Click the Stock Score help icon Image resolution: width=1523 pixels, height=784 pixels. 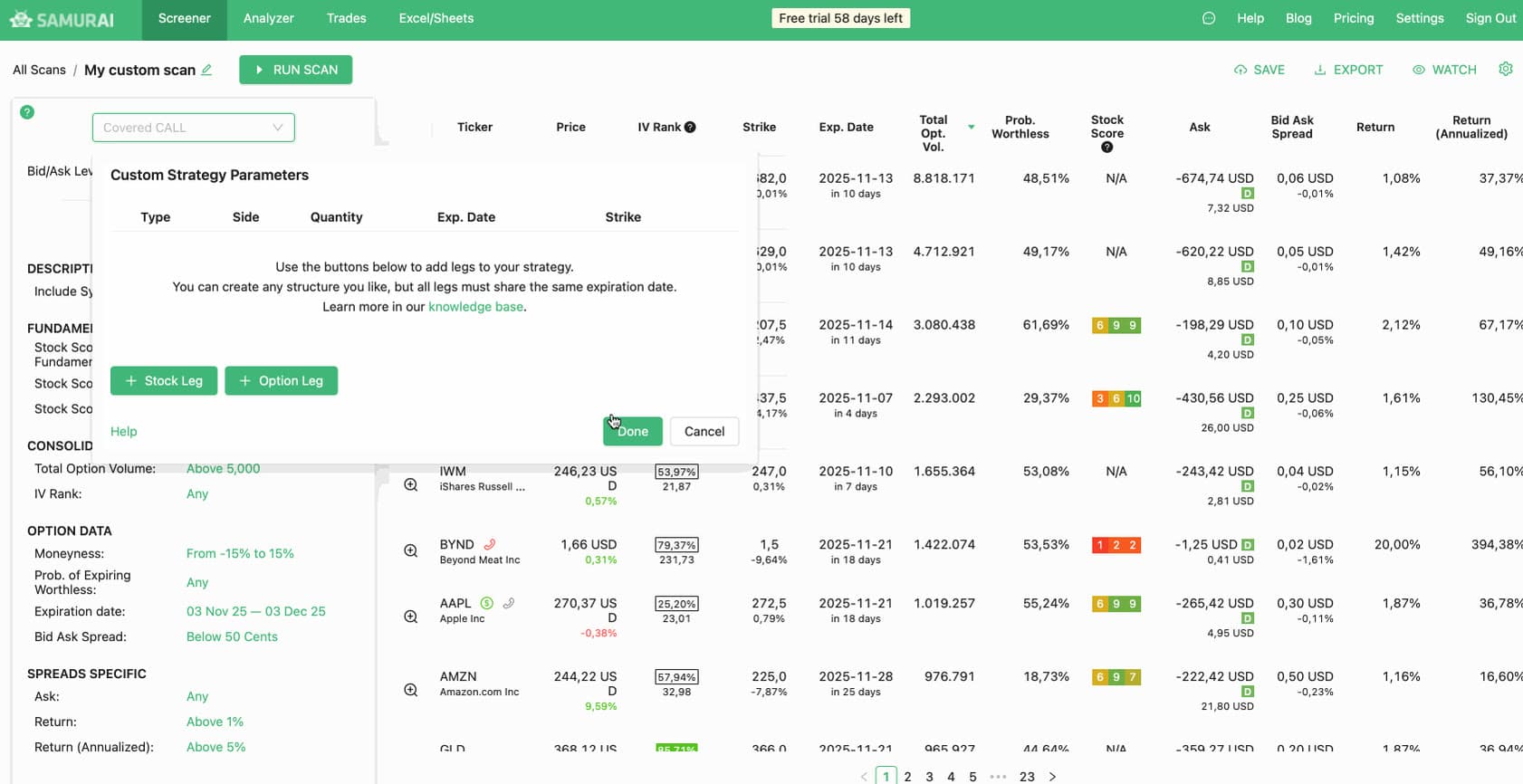[1106, 147]
